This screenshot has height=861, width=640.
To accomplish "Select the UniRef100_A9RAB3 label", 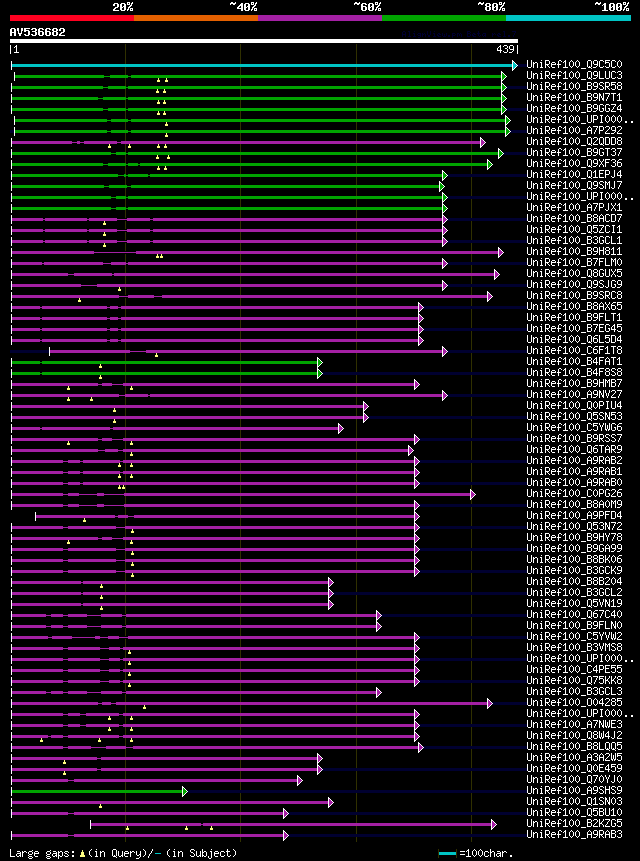I will (574, 835).
